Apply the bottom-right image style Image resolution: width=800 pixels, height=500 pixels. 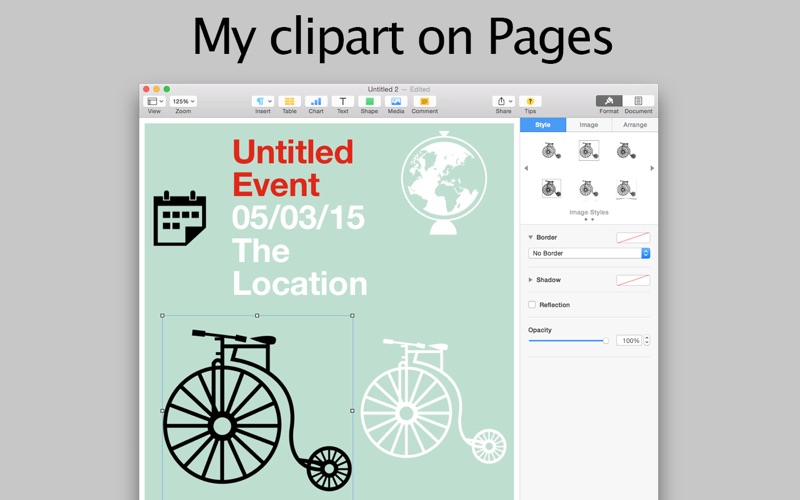pos(626,189)
